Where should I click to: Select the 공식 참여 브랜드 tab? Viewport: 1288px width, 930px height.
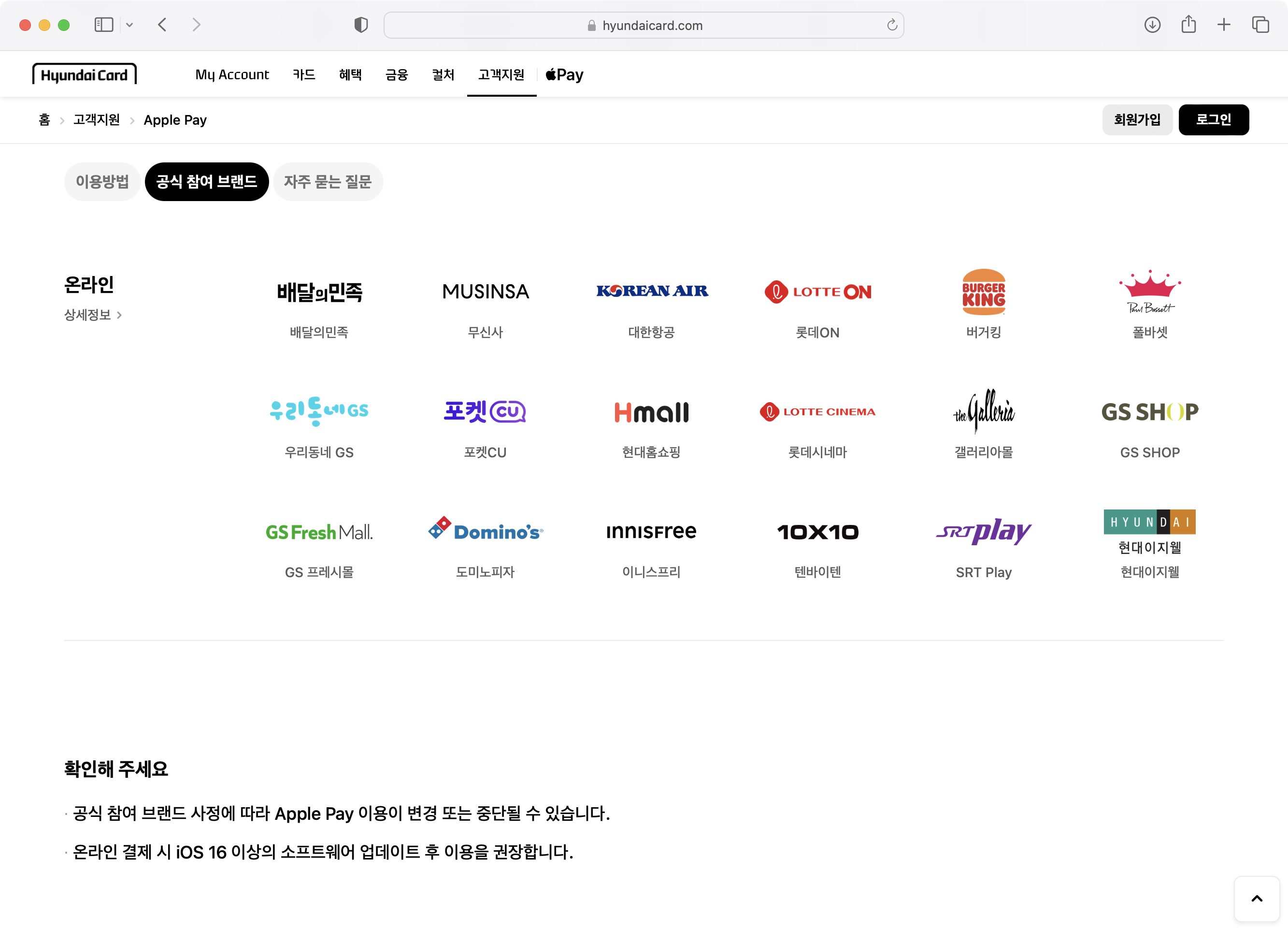tap(207, 182)
